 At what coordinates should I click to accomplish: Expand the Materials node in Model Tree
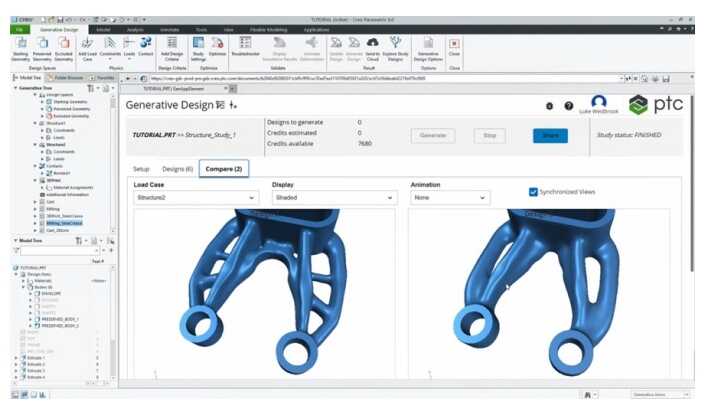(24, 281)
